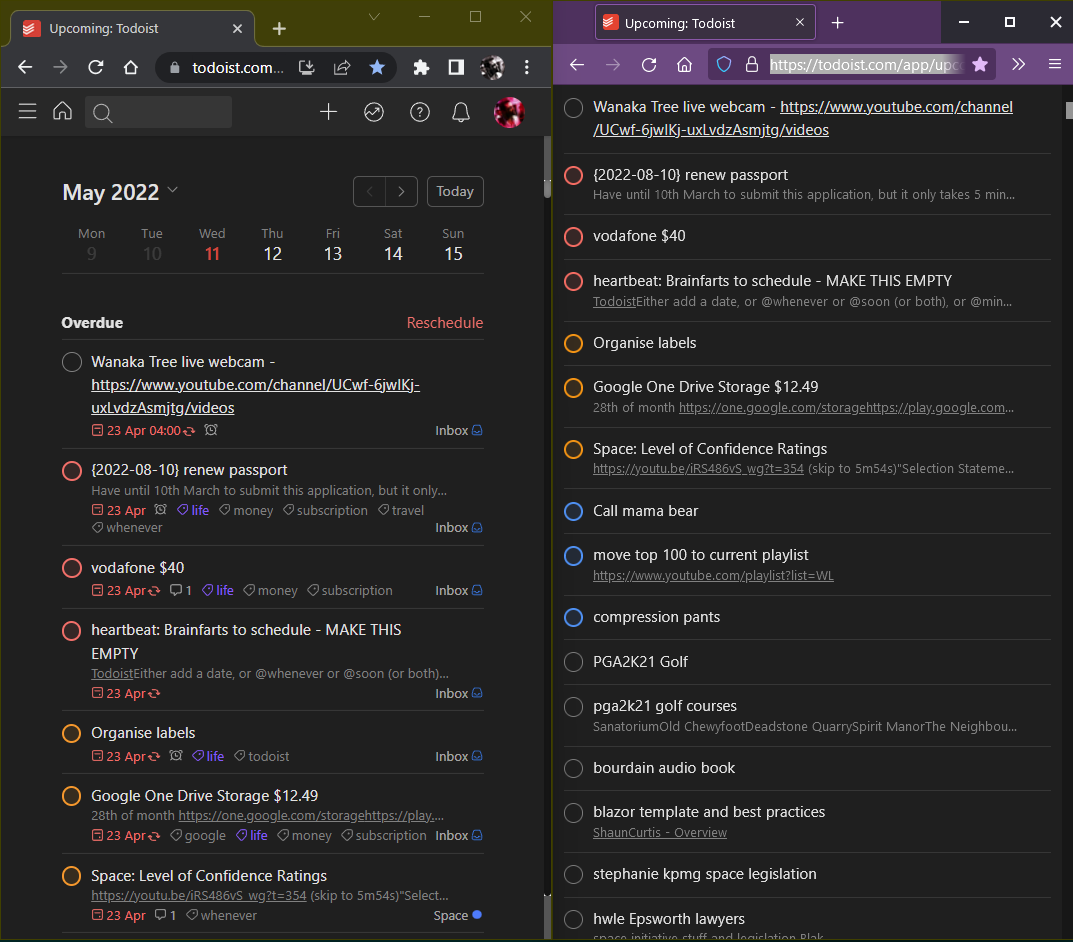Select Wed 11 in week calendar
The width and height of the screenshot is (1073, 942).
pos(212,245)
